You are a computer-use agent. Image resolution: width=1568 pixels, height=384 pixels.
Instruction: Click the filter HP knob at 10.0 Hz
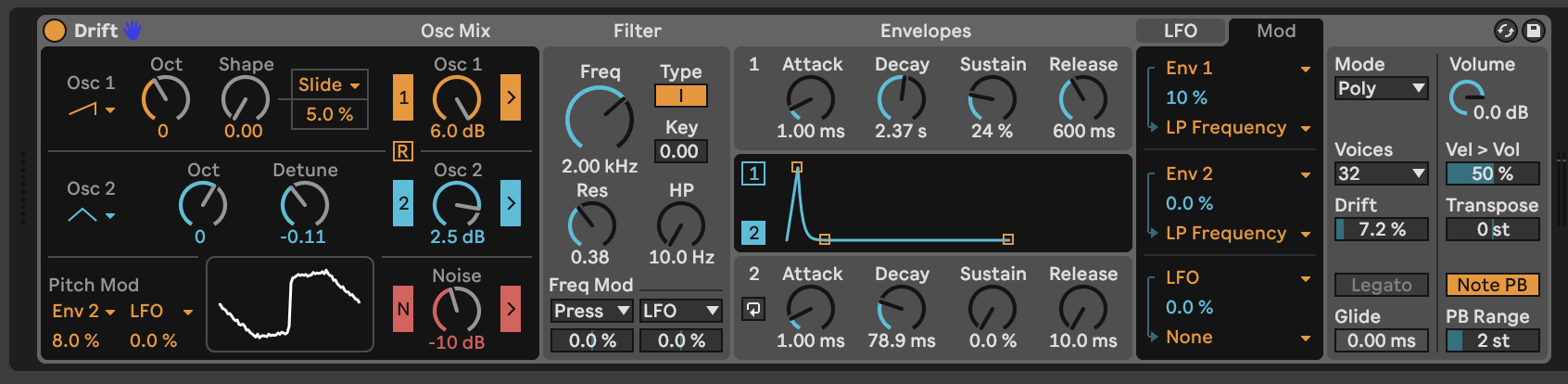click(x=681, y=224)
